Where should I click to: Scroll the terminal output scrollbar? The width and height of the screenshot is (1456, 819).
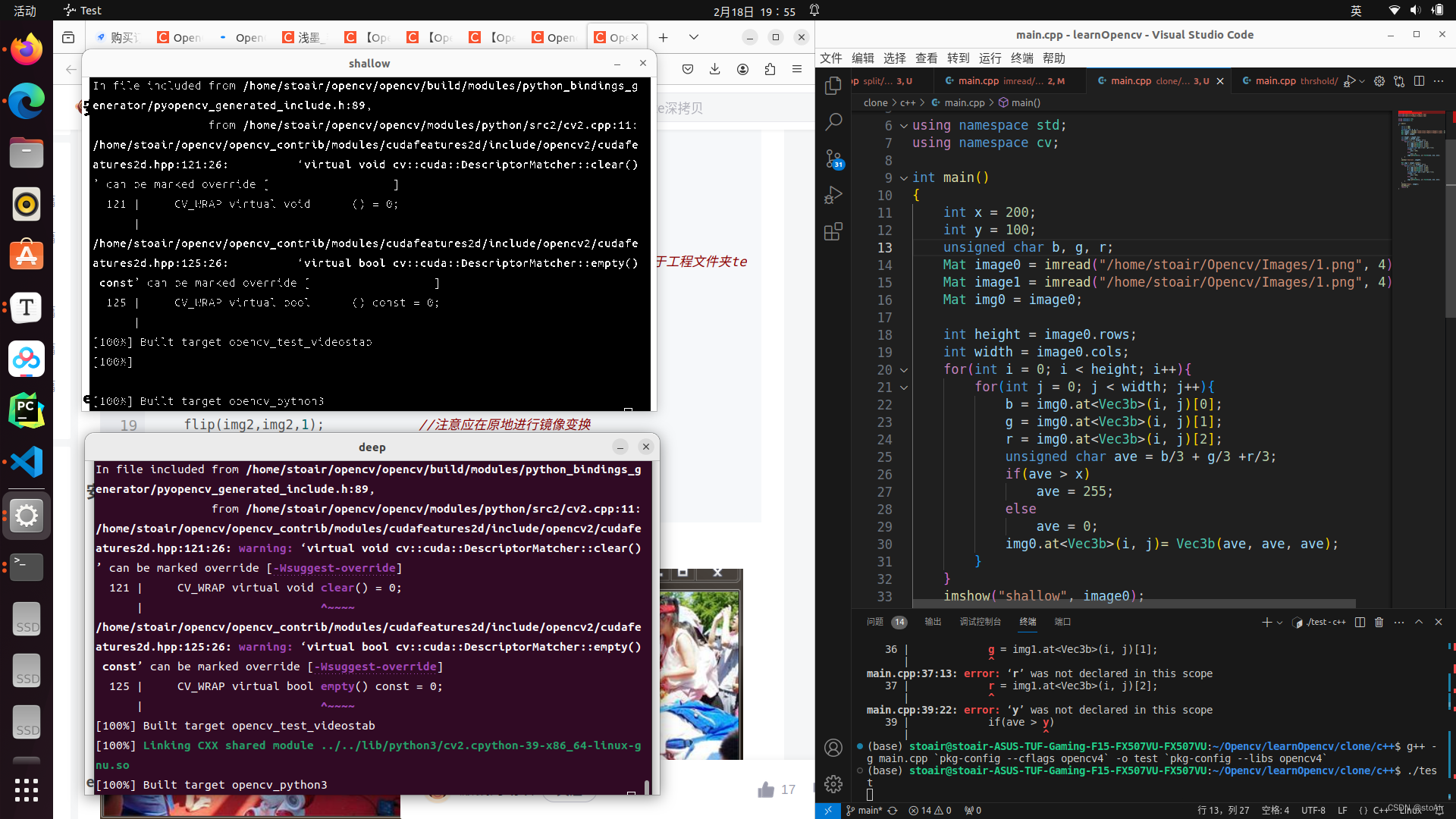pos(1449,716)
